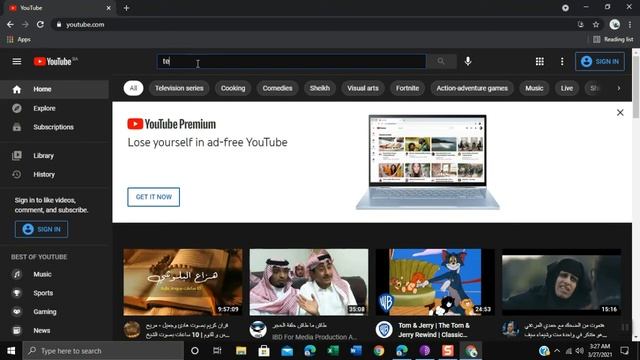Dismiss the YouTube Premium banner

(x=620, y=112)
